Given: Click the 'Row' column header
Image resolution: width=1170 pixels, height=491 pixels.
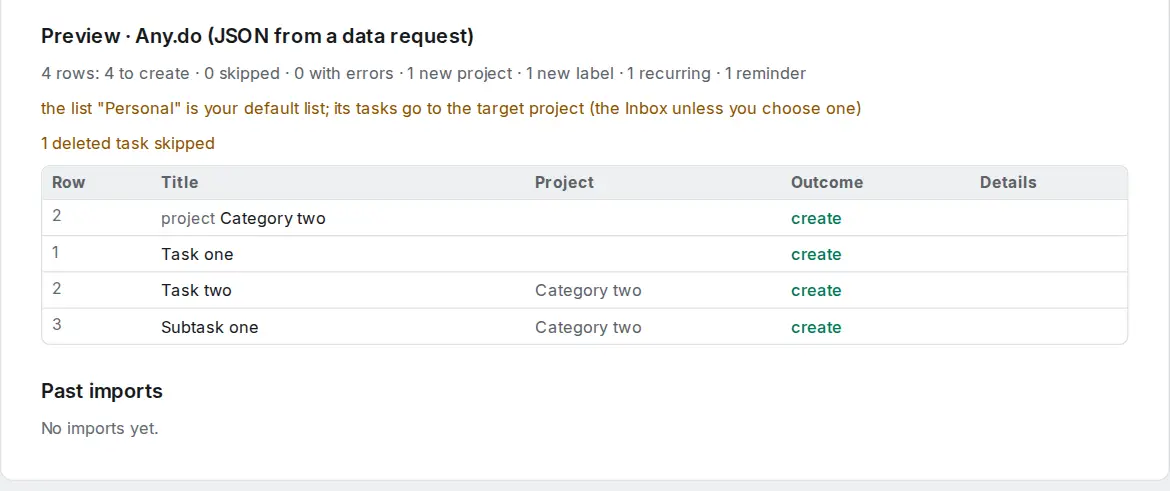Looking at the screenshot, I should pyautogui.click(x=69, y=182).
